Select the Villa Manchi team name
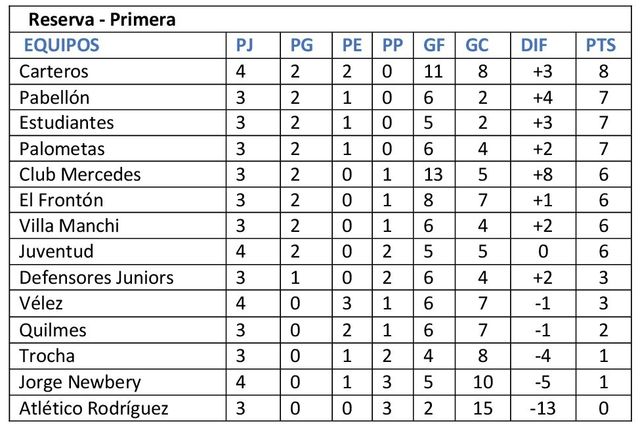The image size is (640, 427). [x=69, y=226]
